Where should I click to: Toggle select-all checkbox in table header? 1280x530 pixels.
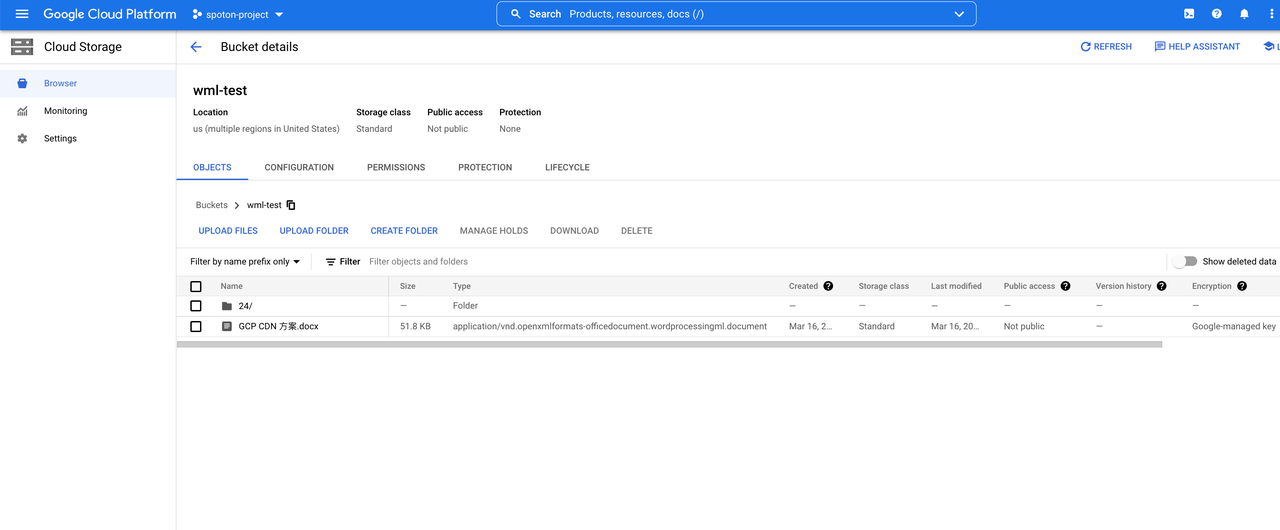tap(196, 286)
